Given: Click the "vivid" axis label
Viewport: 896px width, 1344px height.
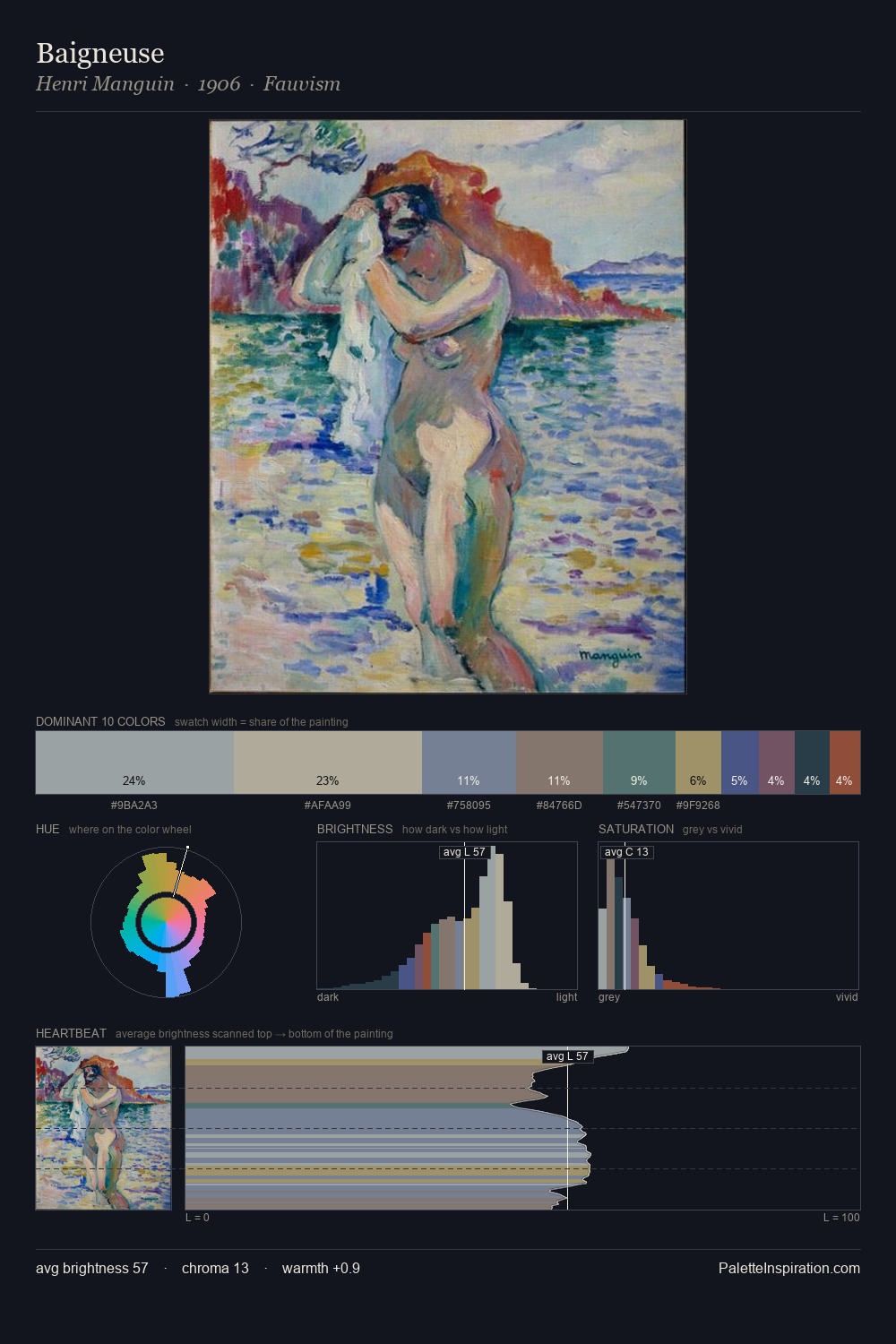Looking at the screenshot, I should click(847, 997).
